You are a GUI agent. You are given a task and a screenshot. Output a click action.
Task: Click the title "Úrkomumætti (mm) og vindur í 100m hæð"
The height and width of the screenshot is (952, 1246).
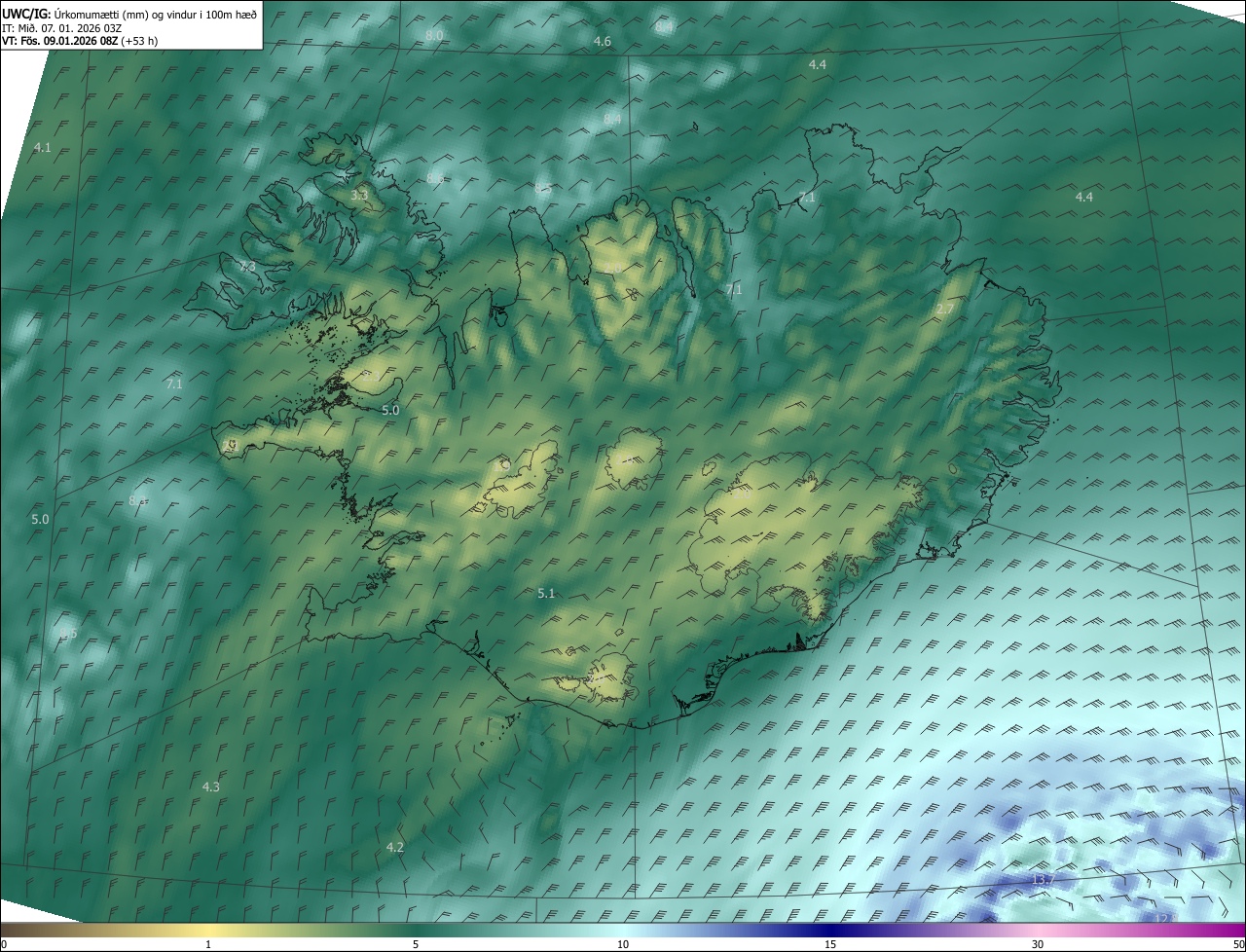click(x=155, y=13)
